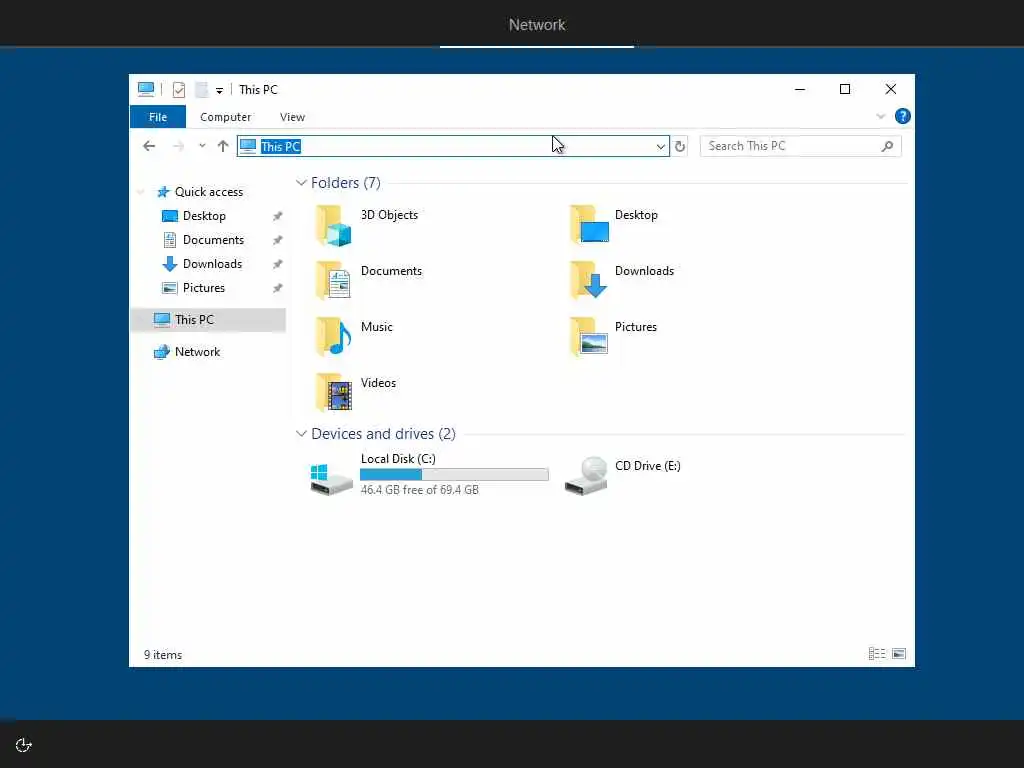This screenshot has height=768, width=1024.
Task: Expand the ribbon using the chevron
Action: point(880,116)
